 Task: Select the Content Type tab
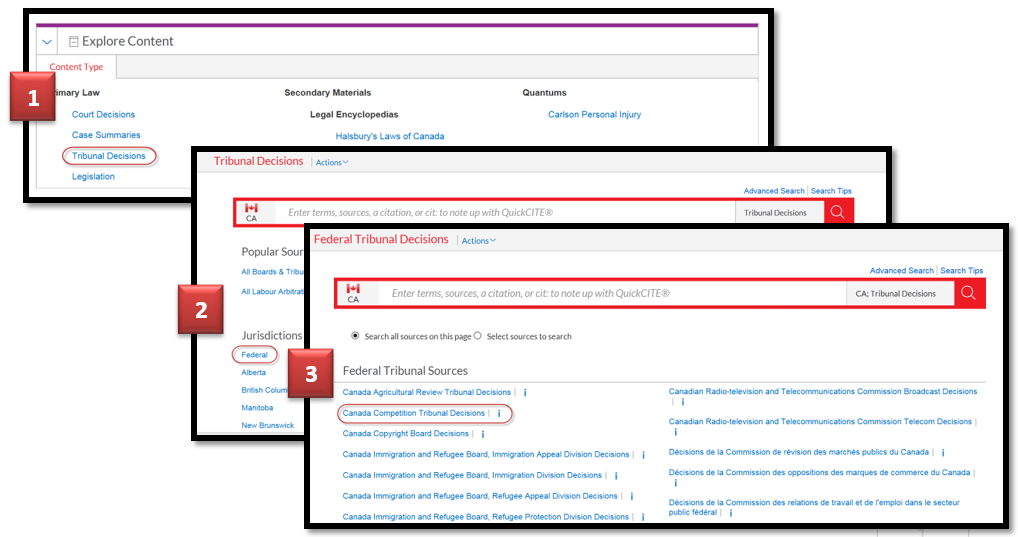point(76,67)
